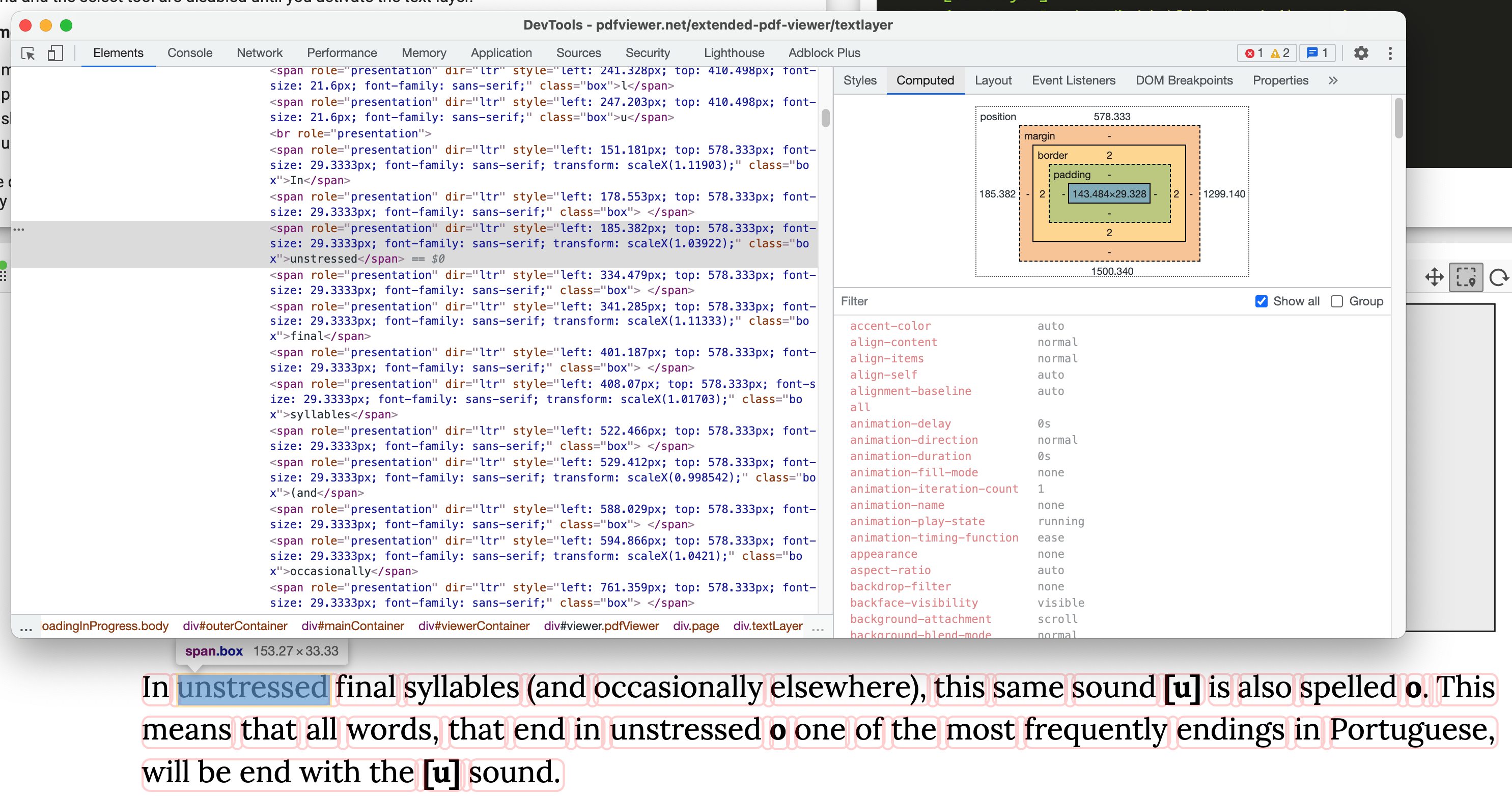
Task: Open the Sources panel tab
Action: [578, 53]
